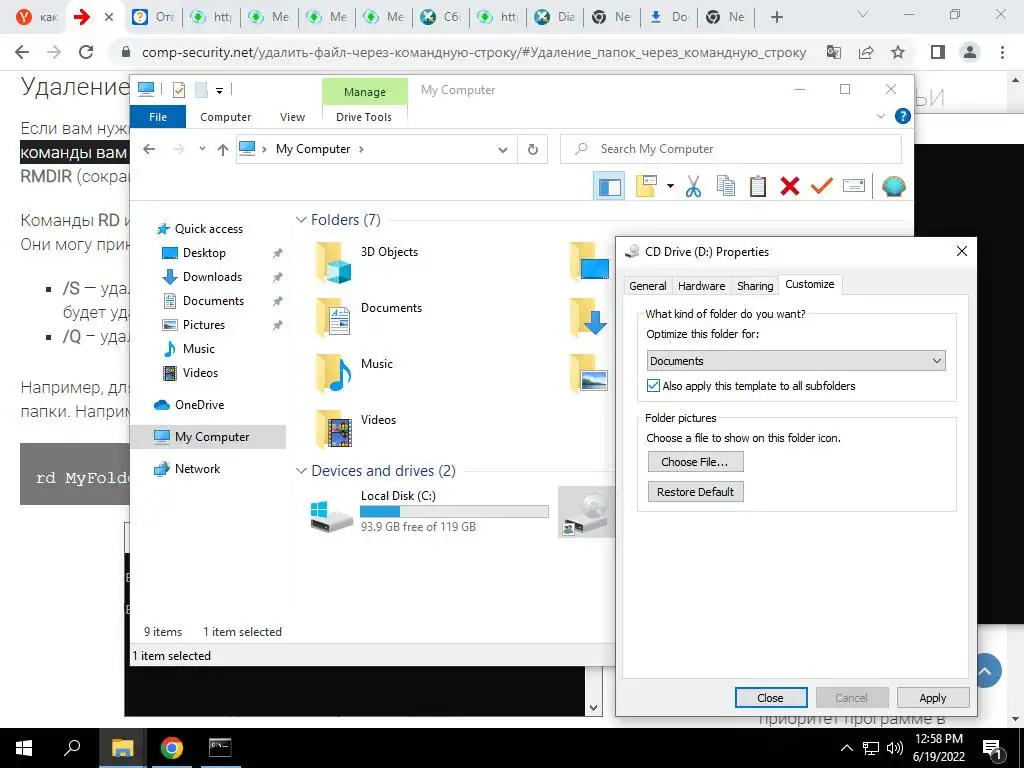Open the File menu in Explorer
Viewport: 1024px width, 768px height.
(x=158, y=117)
